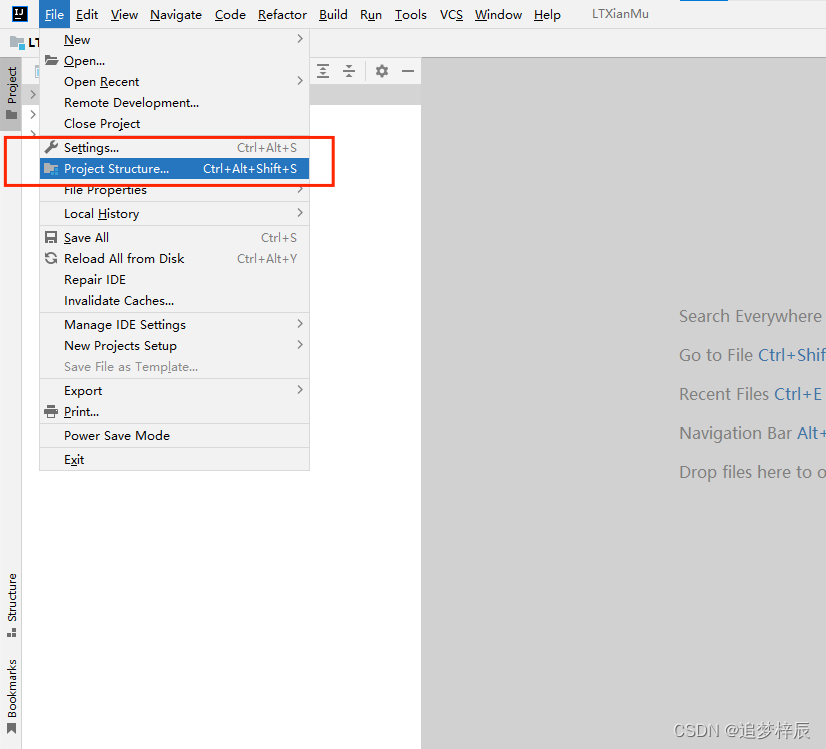This screenshot has width=826, height=749.
Task: Open the Edit menu
Action: coord(87,15)
